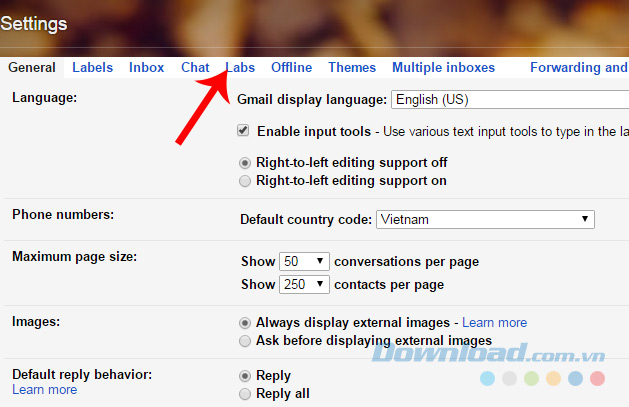Click the Settings page title
The image size is (629, 407).
tap(34, 24)
